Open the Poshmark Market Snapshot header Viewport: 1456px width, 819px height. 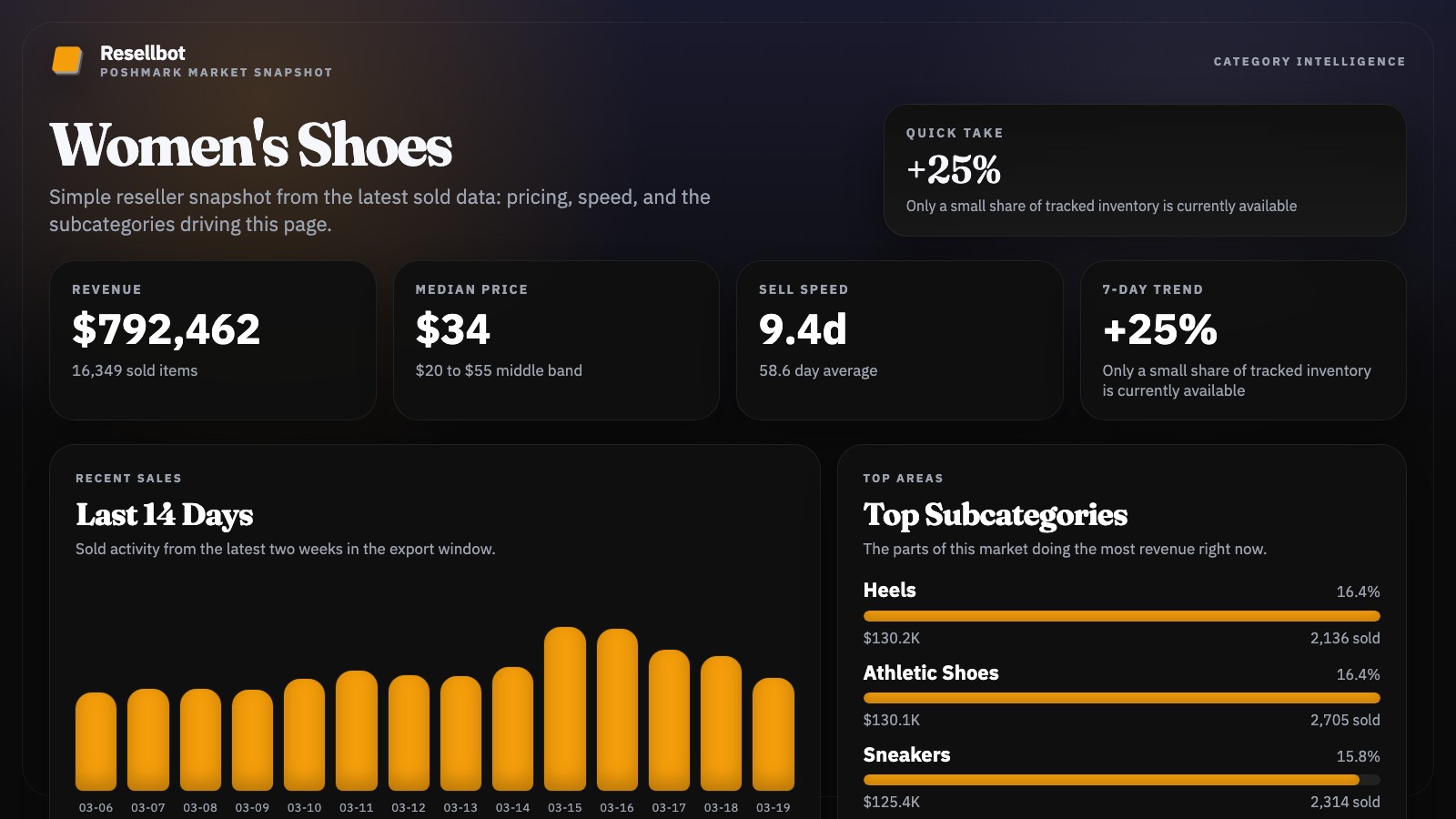tap(217, 71)
